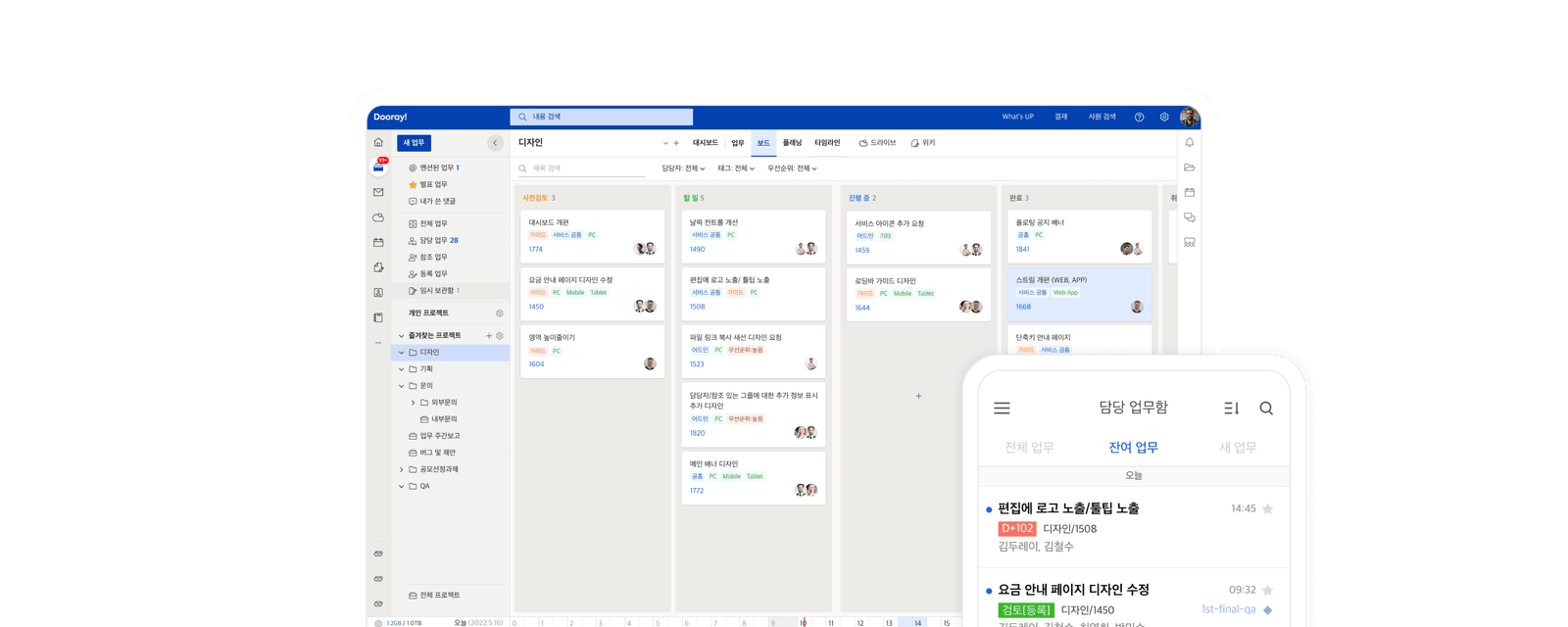Click the mobile search magnifier icon
This screenshot has height=627, width=1568.
coord(1266,409)
